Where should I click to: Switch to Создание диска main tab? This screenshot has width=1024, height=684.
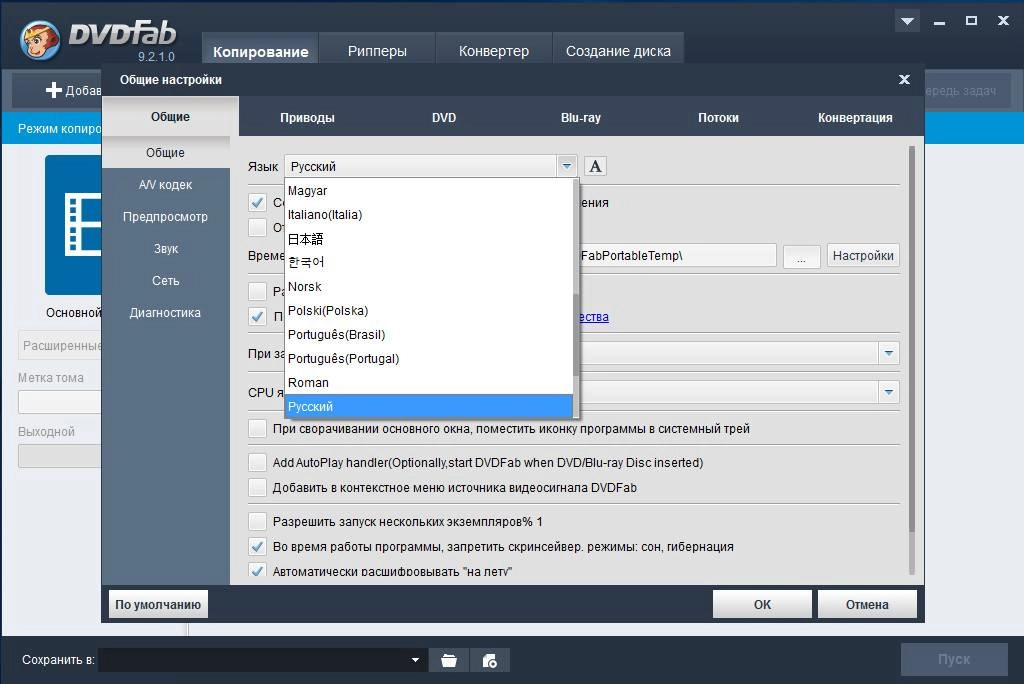618,50
